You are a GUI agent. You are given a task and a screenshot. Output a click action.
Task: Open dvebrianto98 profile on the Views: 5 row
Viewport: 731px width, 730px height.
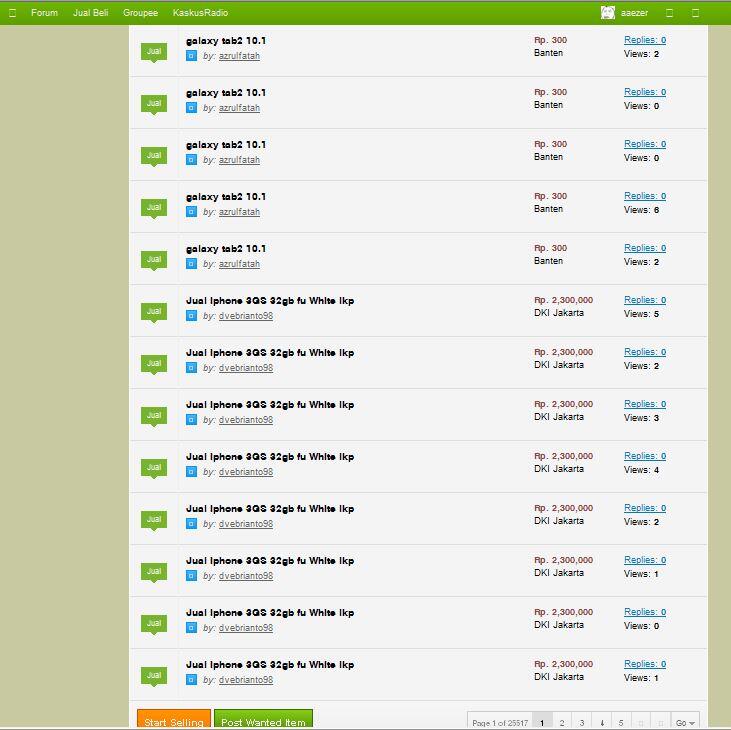tap(246, 316)
